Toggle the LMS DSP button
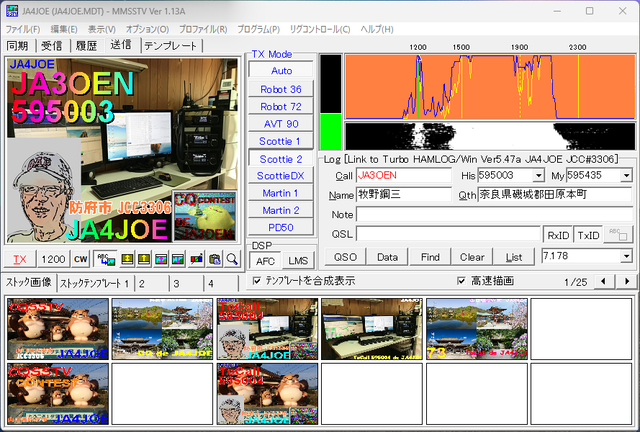The width and height of the screenshot is (640, 432). [x=298, y=261]
